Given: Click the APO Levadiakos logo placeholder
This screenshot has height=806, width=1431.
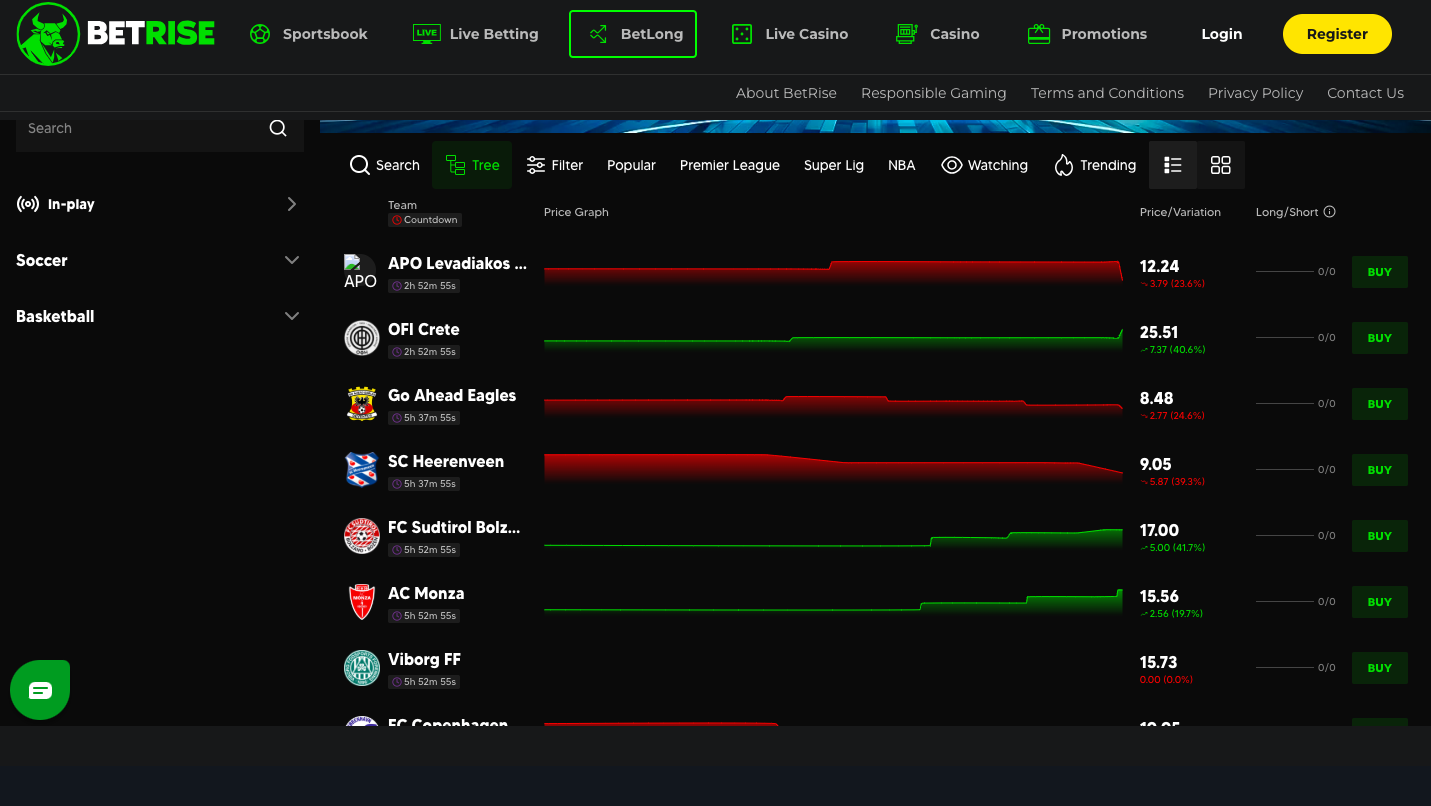Looking at the screenshot, I should pyautogui.click(x=361, y=272).
